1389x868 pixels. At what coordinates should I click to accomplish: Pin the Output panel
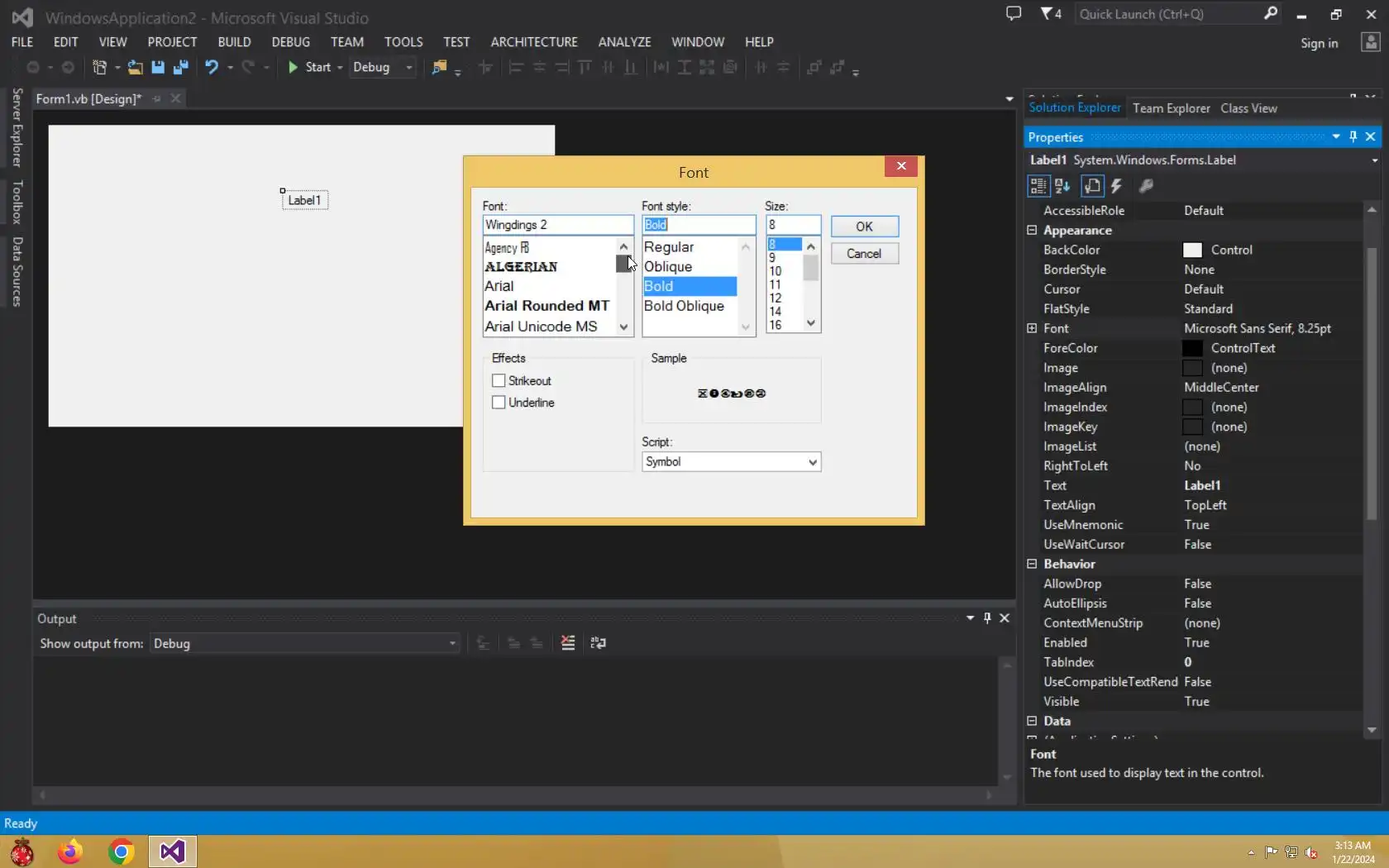(987, 618)
